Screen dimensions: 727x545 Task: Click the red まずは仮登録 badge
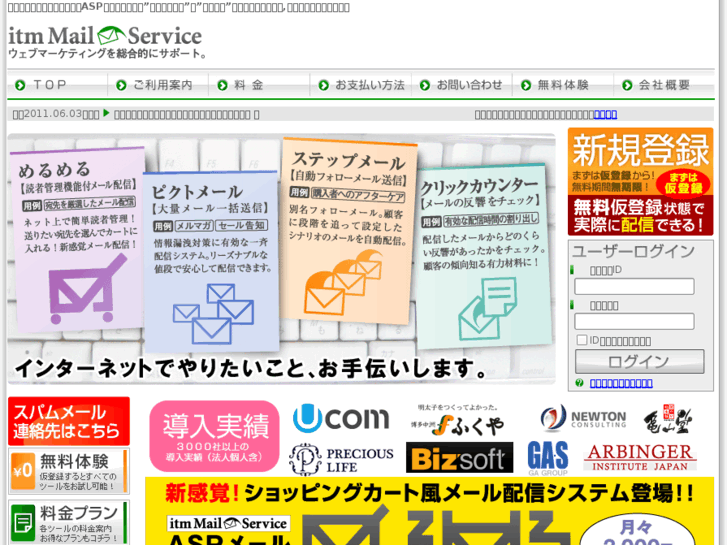point(683,183)
